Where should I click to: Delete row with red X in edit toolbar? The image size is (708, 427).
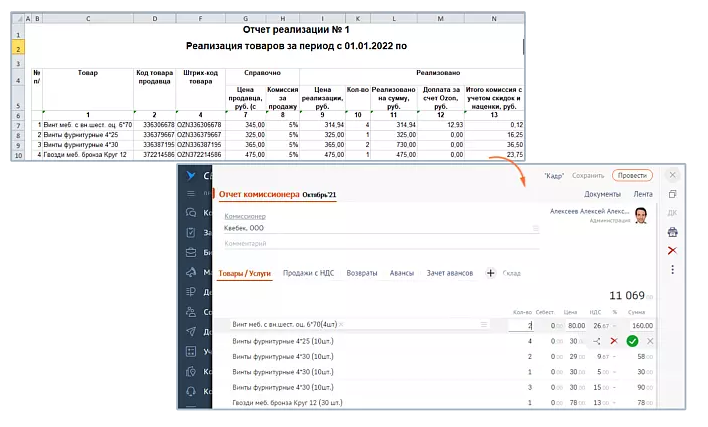pyautogui.click(x=614, y=341)
